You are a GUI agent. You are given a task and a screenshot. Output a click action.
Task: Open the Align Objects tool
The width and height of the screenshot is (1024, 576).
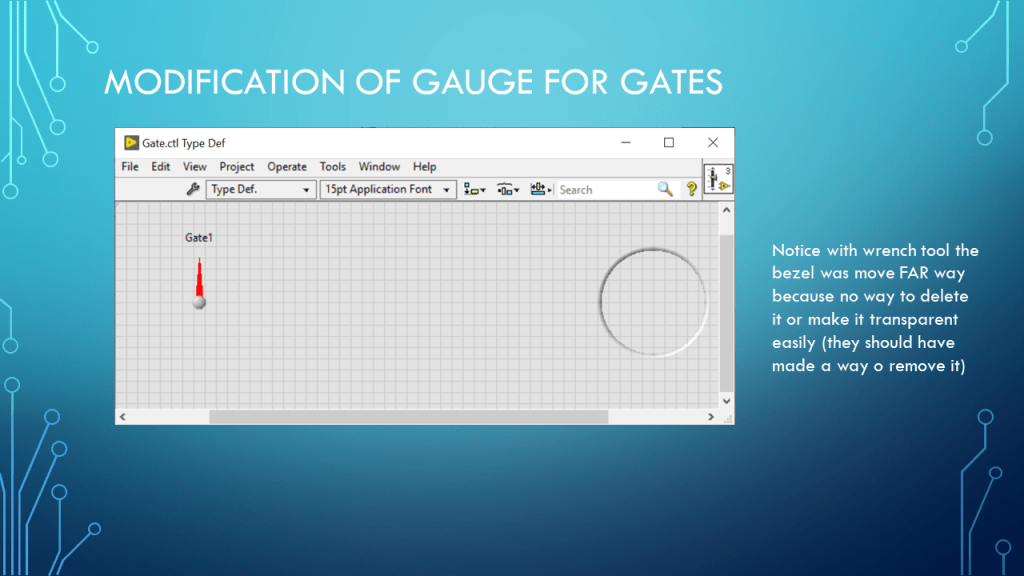pyautogui.click(x=474, y=189)
